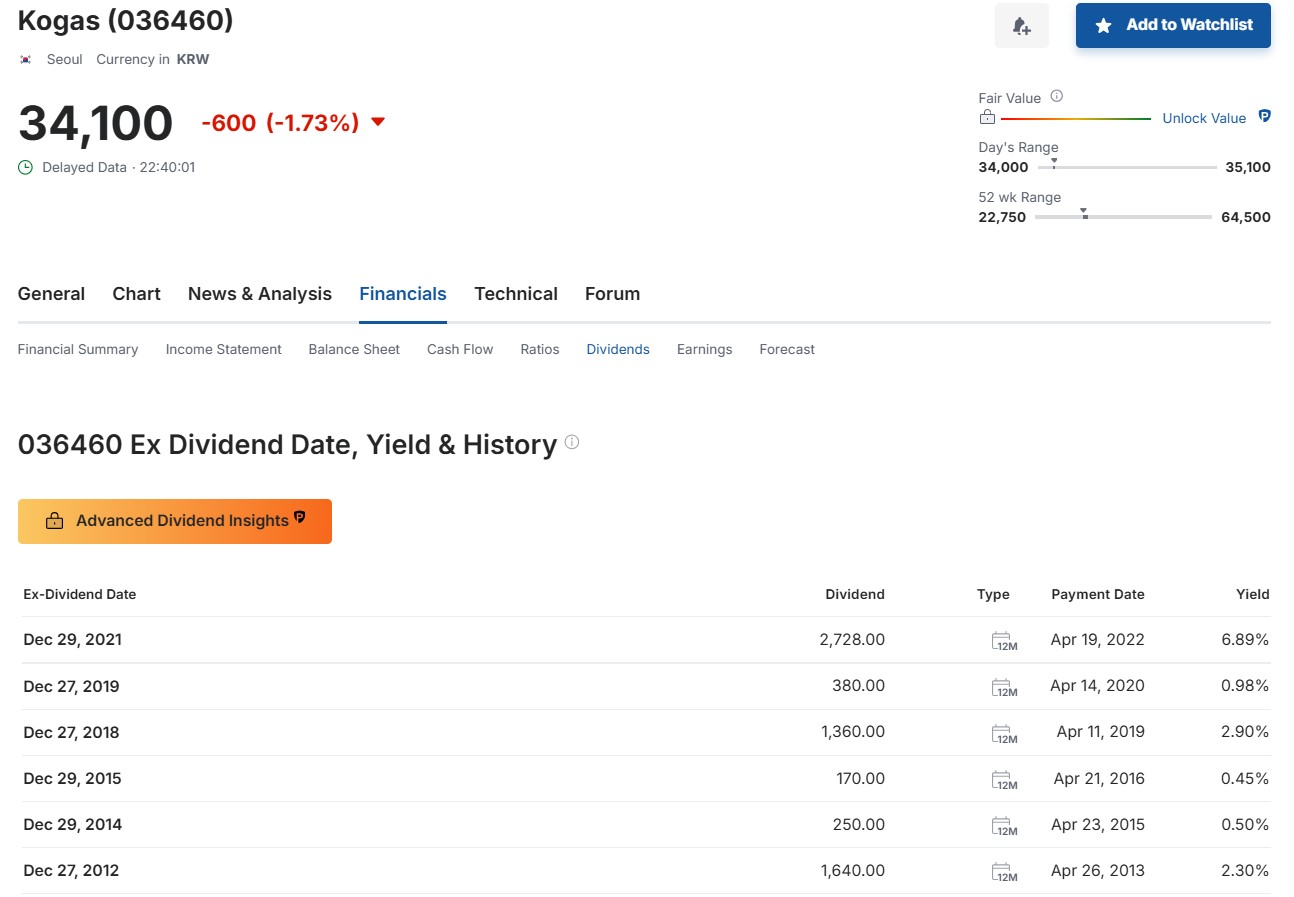Click the 1,640.00 dividend value
Image resolution: width=1294 pixels, height=897 pixels.
(853, 870)
